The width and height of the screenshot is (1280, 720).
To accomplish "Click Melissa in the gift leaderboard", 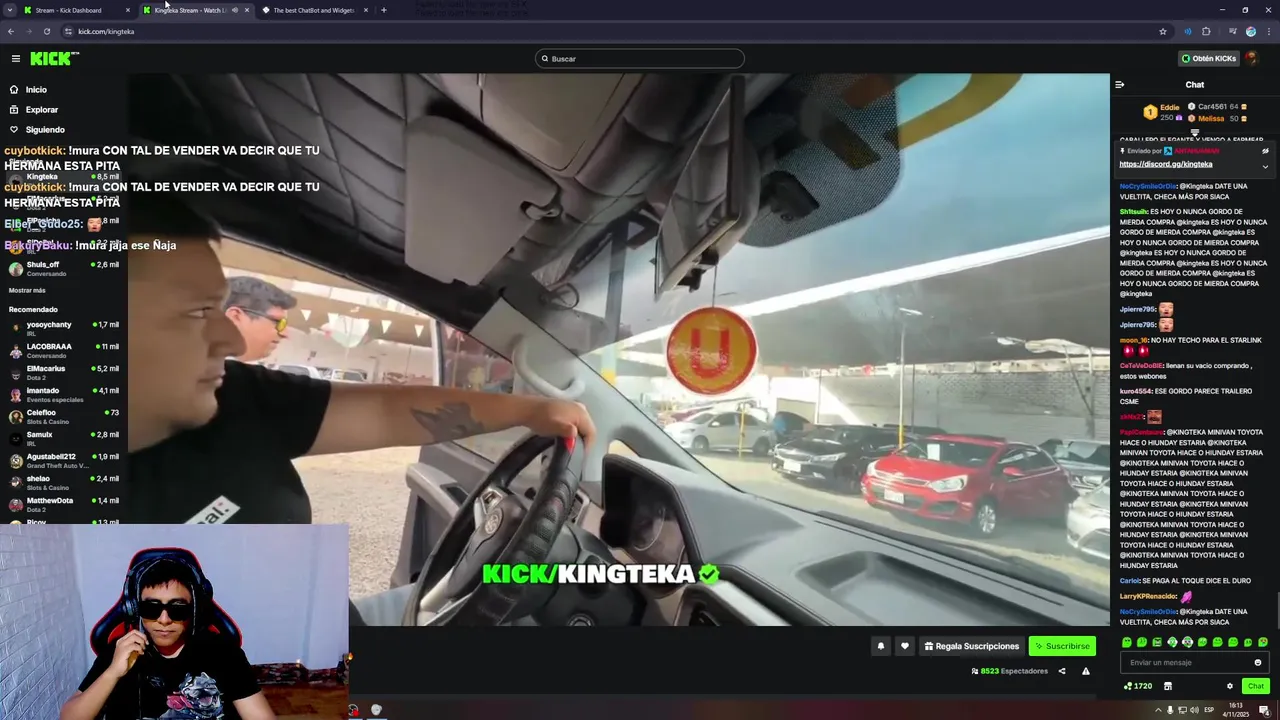I will pos(1211,119).
